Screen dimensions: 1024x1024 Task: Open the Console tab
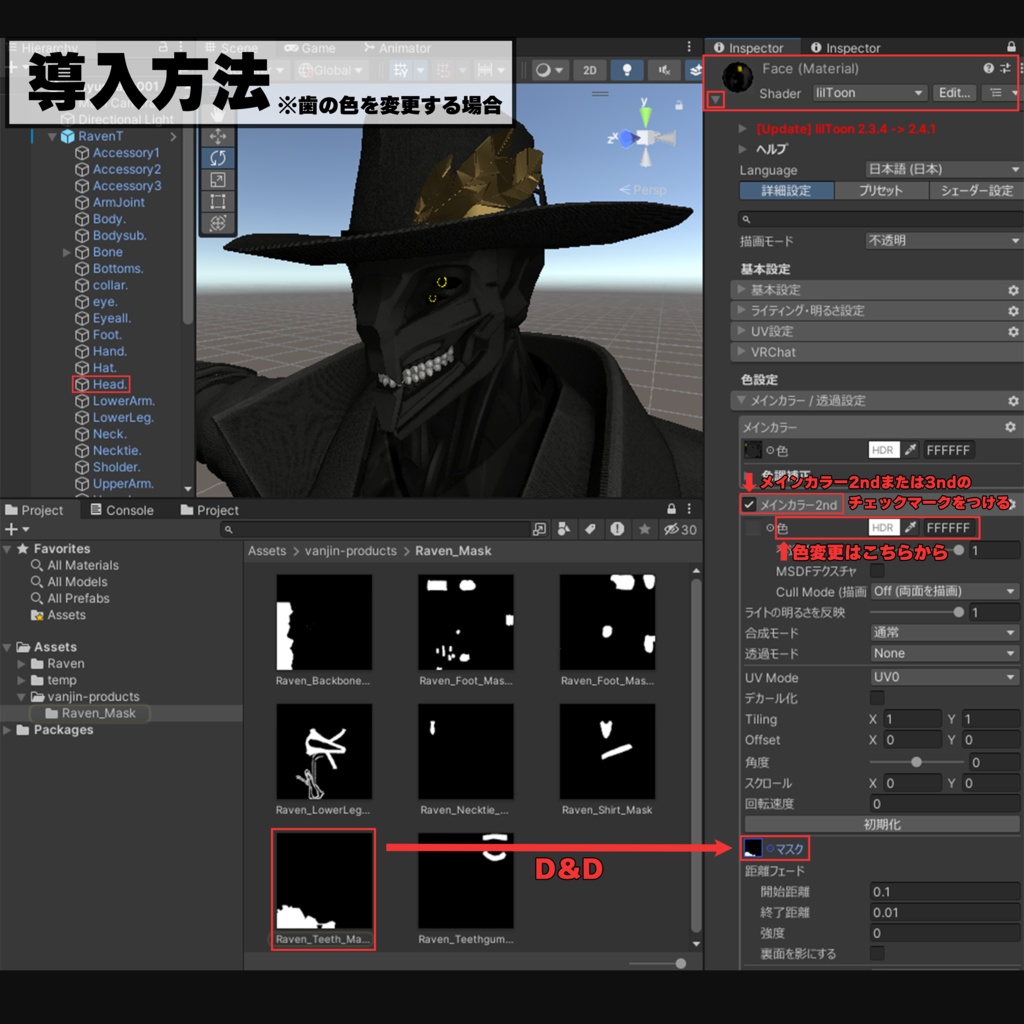tap(122, 510)
